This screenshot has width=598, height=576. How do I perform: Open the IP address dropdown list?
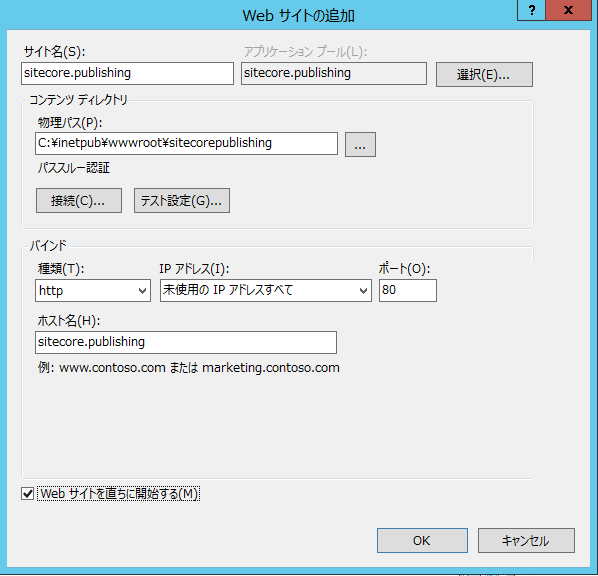click(265, 291)
